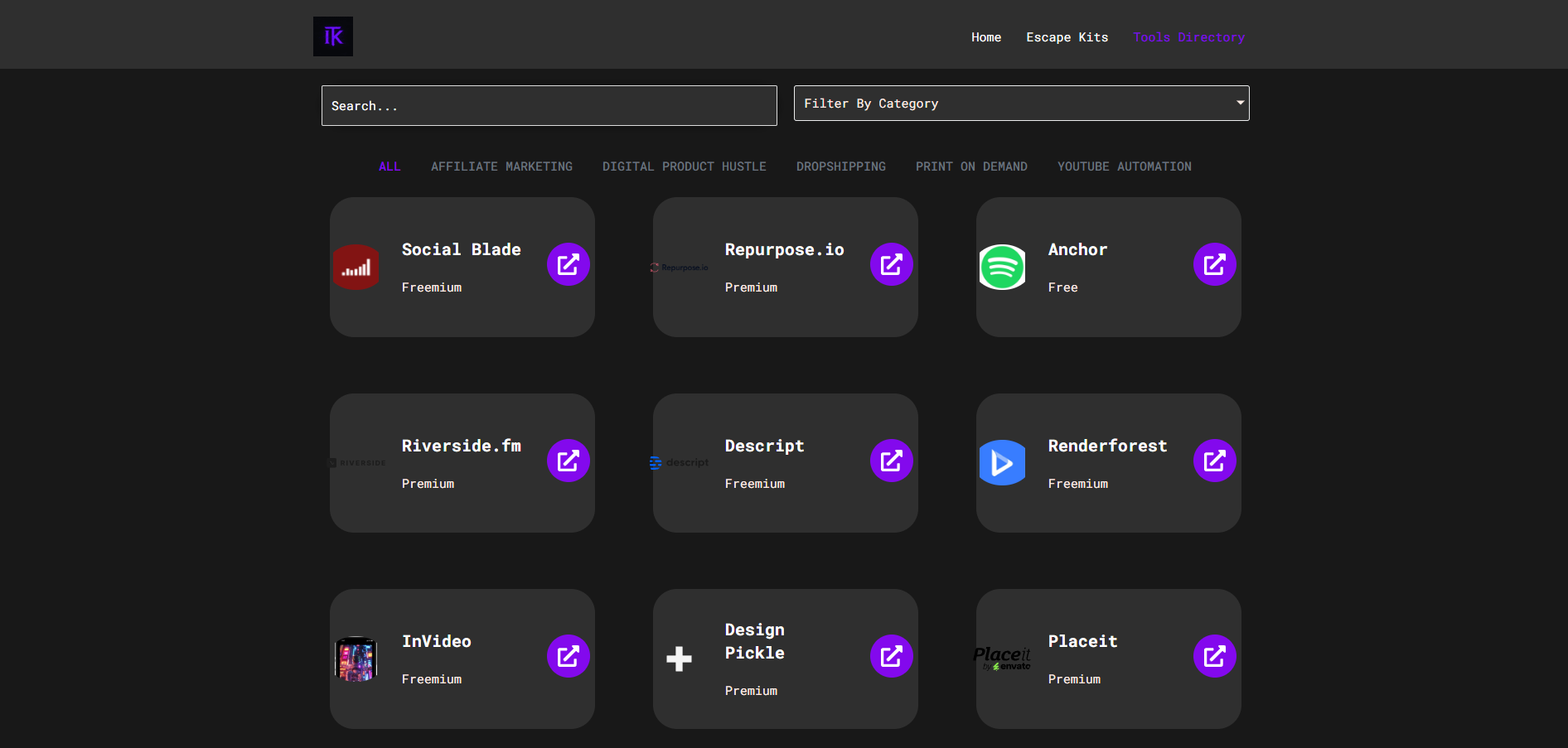Click the InVideo thumbnail logo
This screenshot has height=748, width=1568.
click(356, 659)
